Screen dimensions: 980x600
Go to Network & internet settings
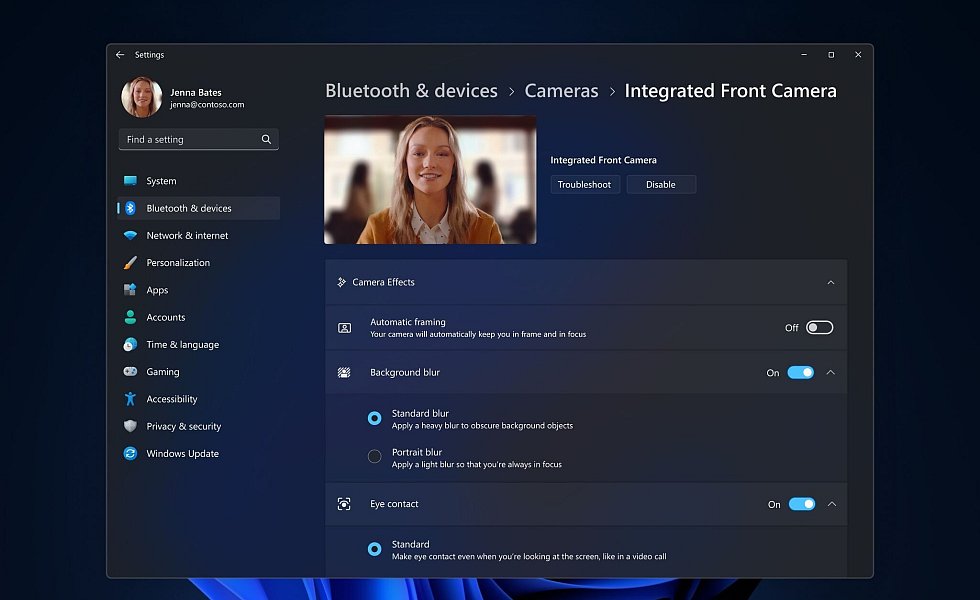tap(199, 236)
